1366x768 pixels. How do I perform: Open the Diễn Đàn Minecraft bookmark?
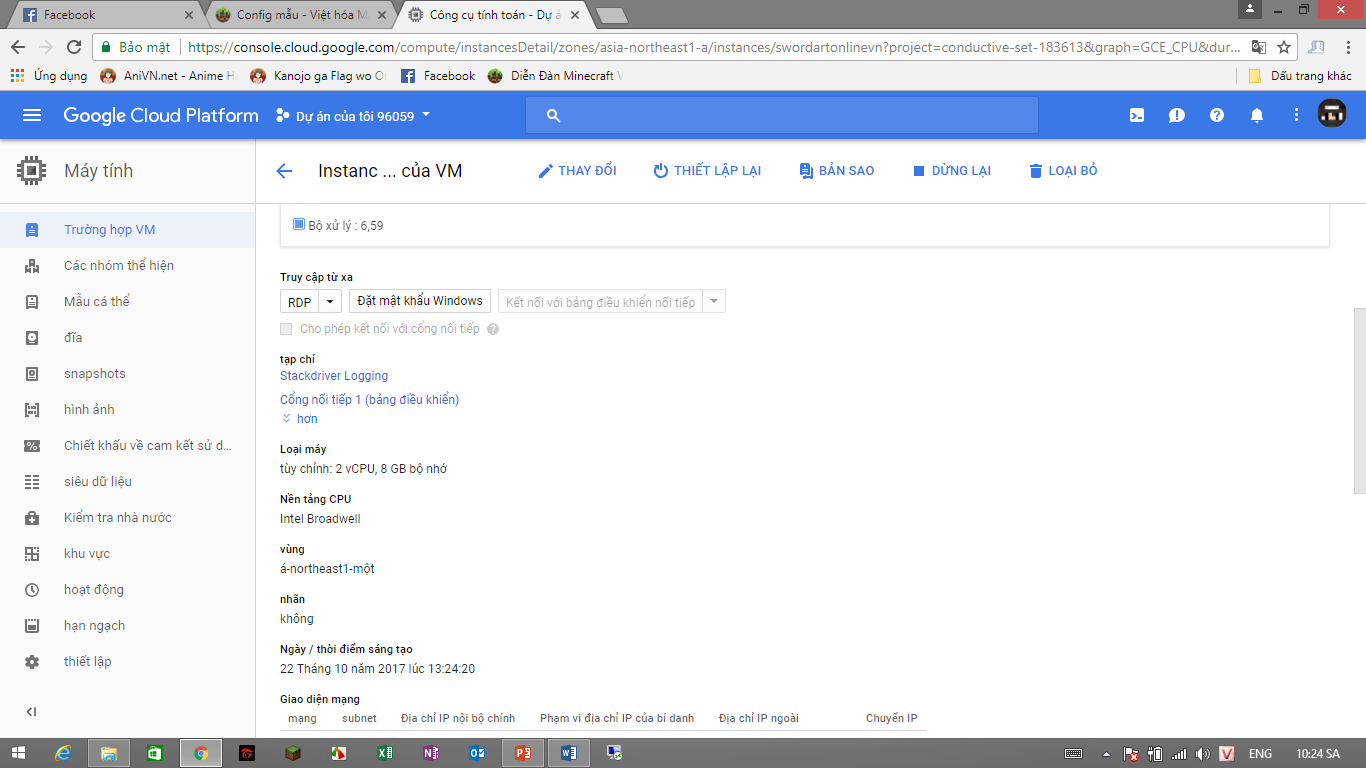coord(554,76)
